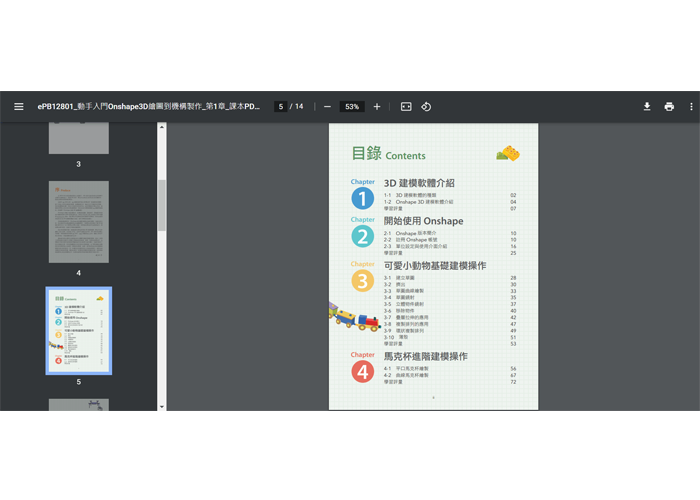This screenshot has height=500, width=700.
Task: Select the page 3 thumbnail
Action: tap(78, 138)
